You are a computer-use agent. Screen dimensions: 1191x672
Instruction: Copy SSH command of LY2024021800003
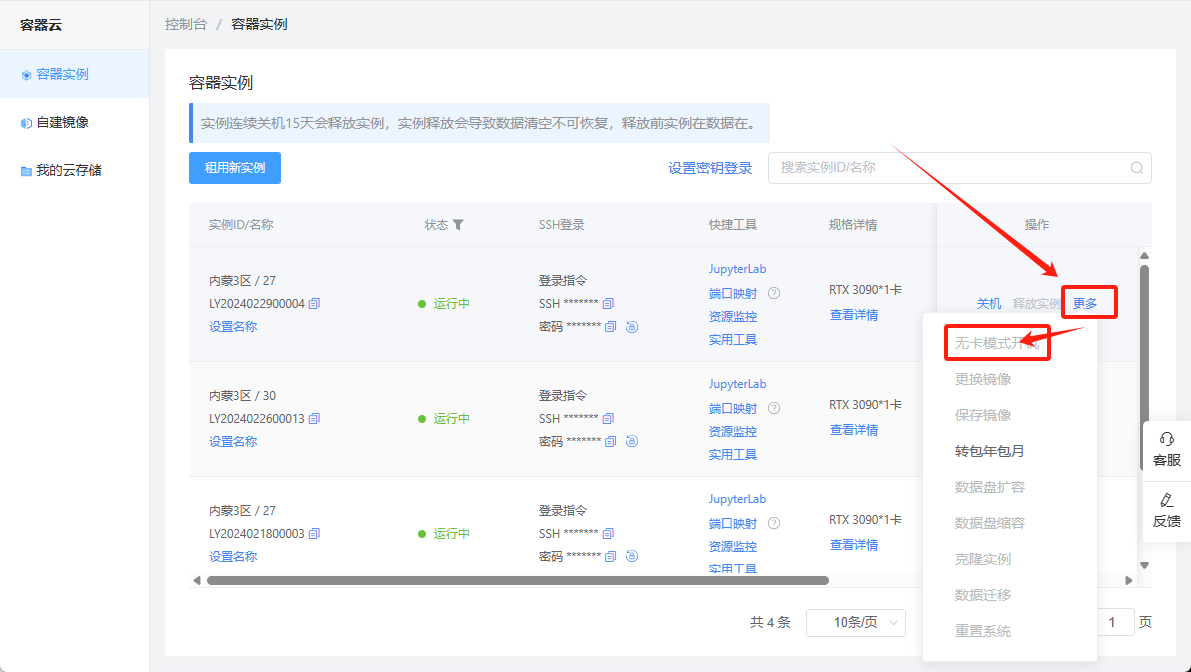point(608,533)
